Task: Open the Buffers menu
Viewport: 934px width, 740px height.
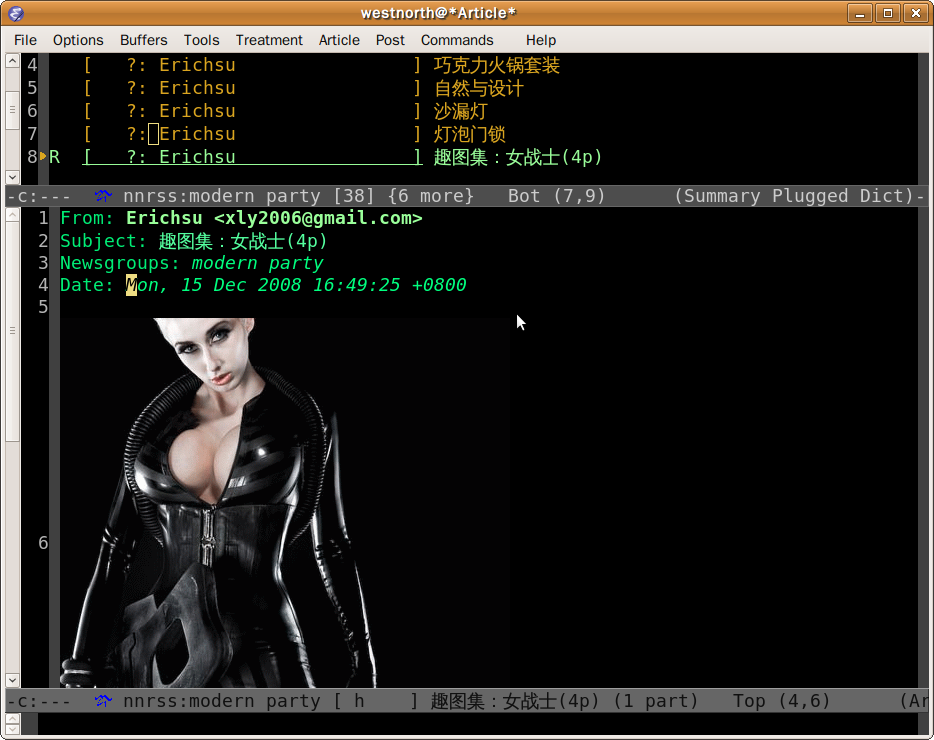Action: click(144, 40)
